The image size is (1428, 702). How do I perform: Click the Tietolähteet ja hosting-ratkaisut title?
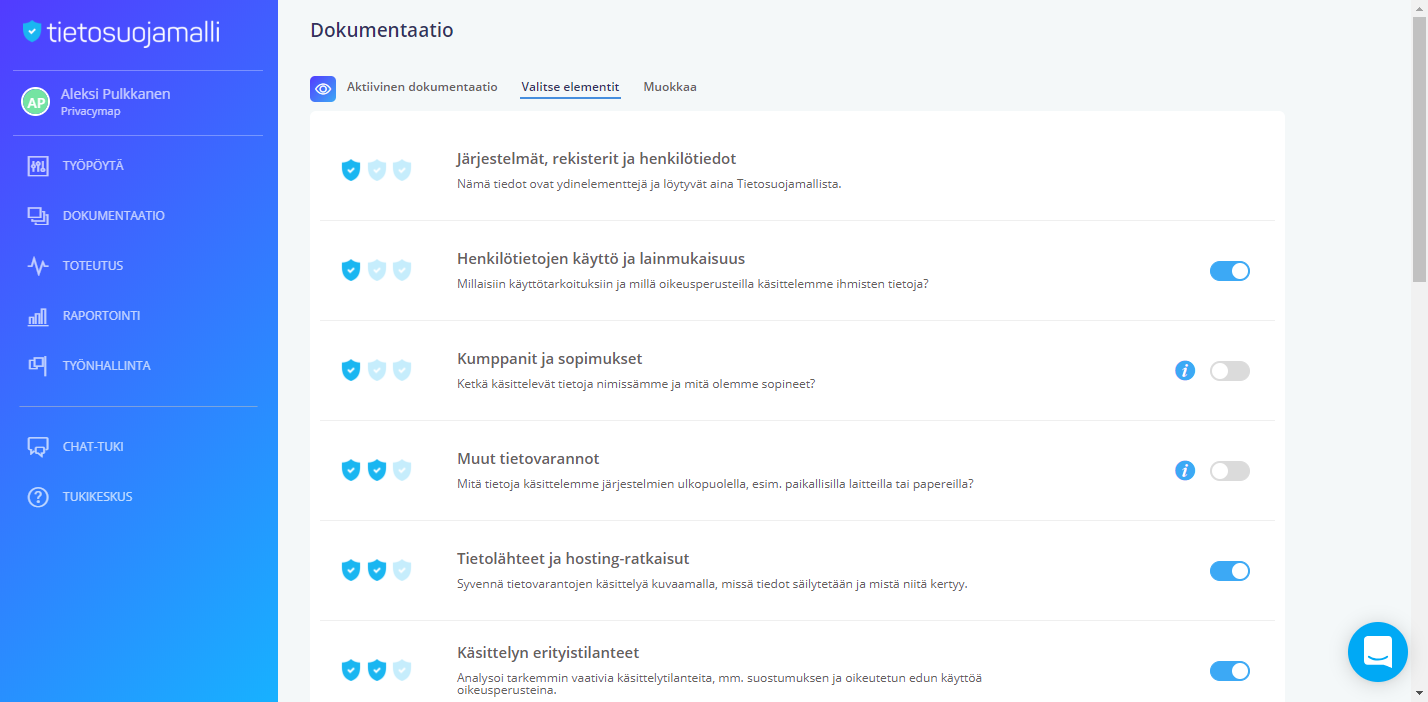(x=573, y=559)
